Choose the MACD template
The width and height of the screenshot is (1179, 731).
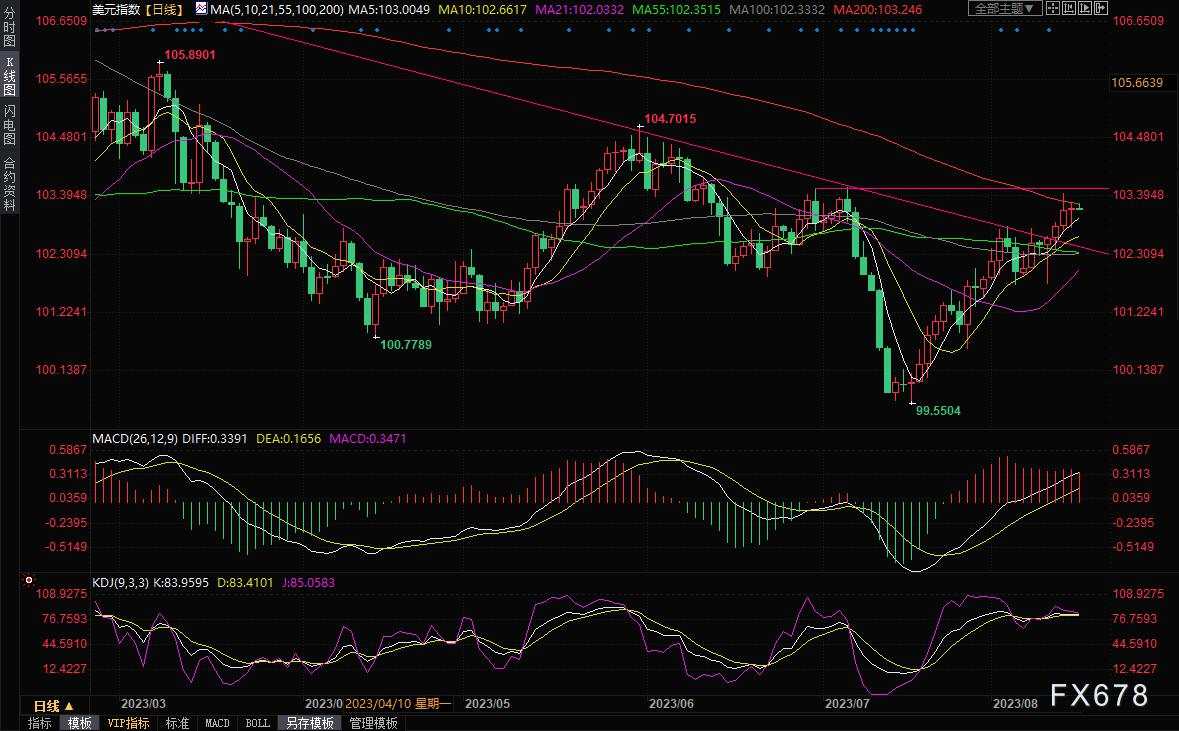[217, 723]
